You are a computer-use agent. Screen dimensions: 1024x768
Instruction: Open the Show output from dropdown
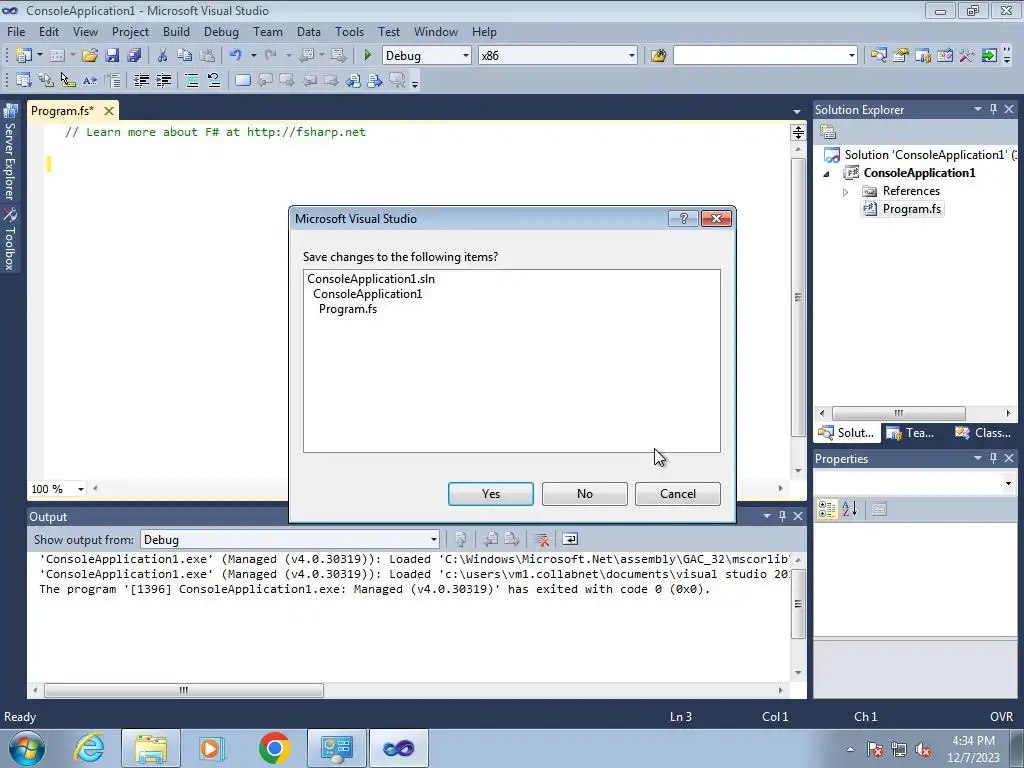pos(434,539)
